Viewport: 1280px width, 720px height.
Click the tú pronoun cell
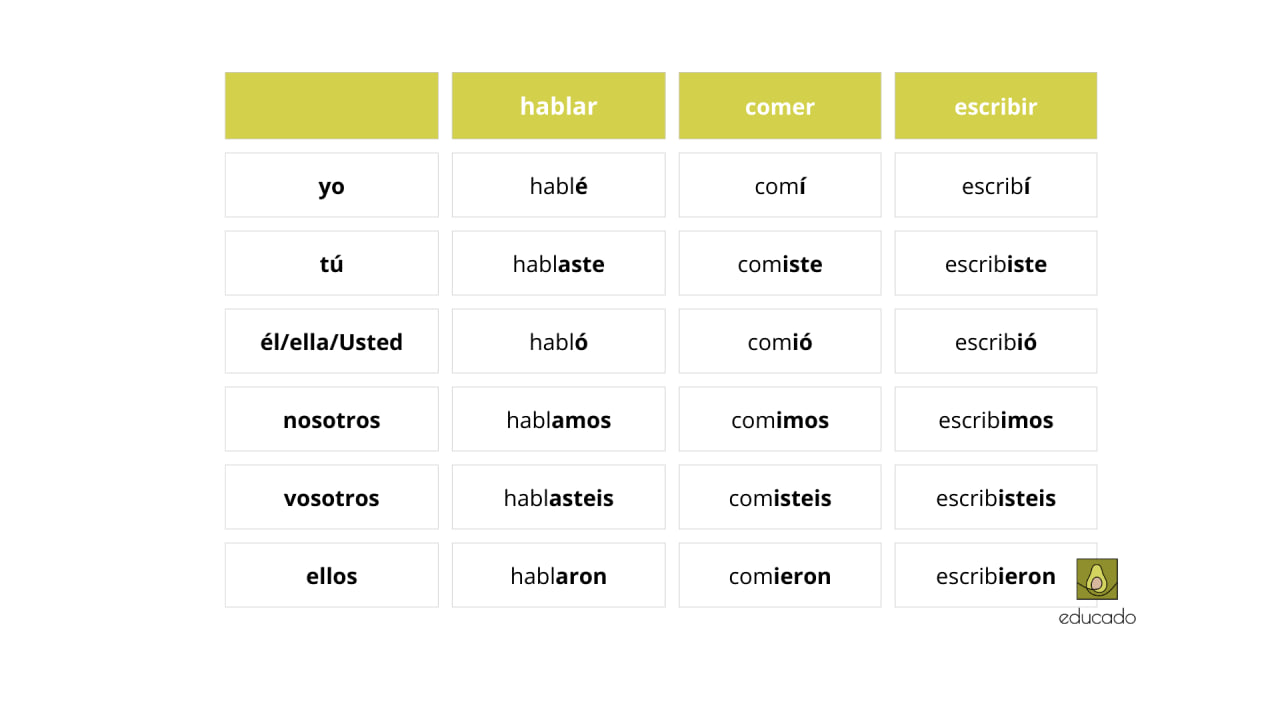pyautogui.click(x=331, y=263)
